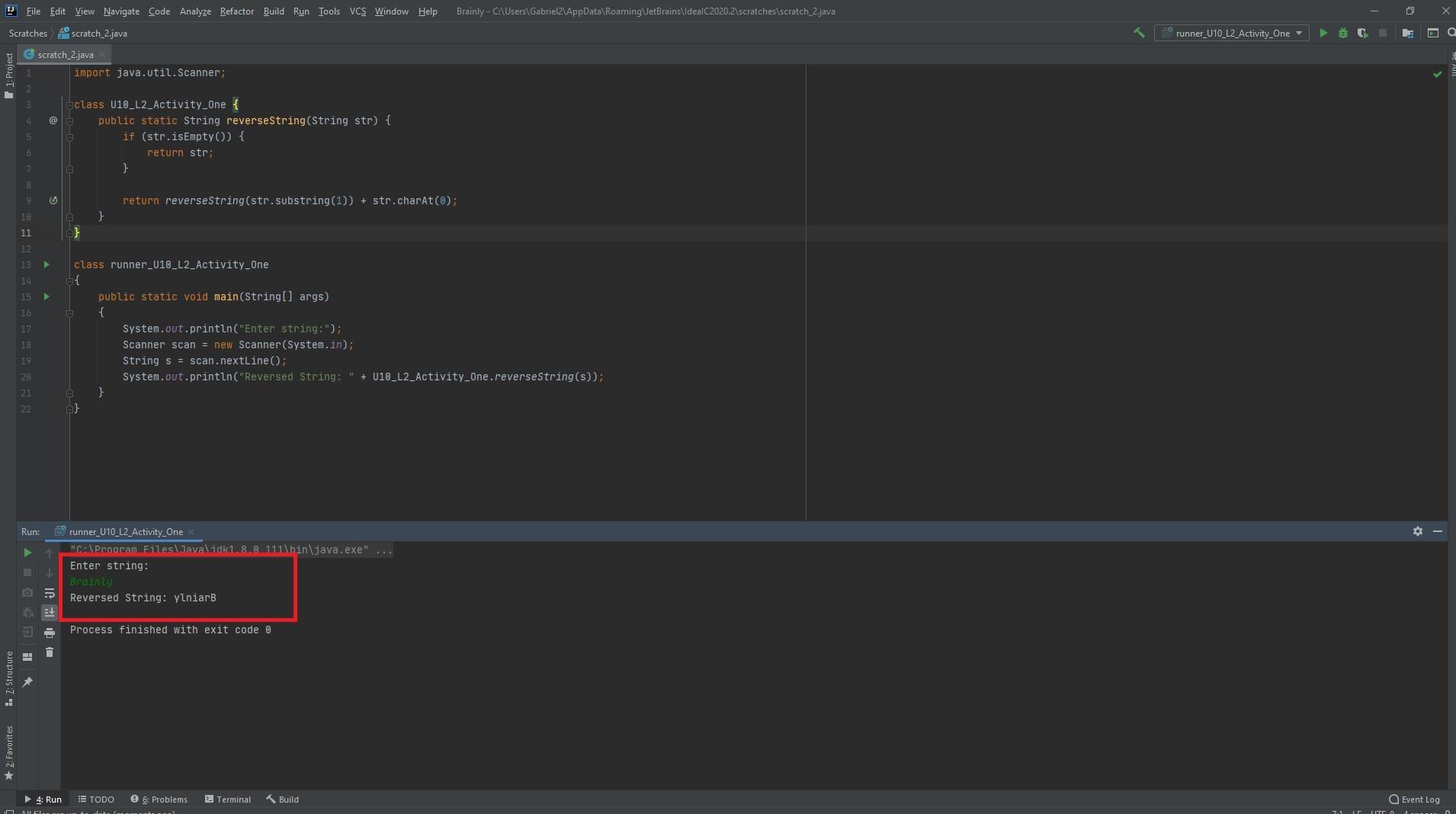This screenshot has width=1456, height=814.
Task: Rerun the program from Run panel sidebar
Action: 27,553
